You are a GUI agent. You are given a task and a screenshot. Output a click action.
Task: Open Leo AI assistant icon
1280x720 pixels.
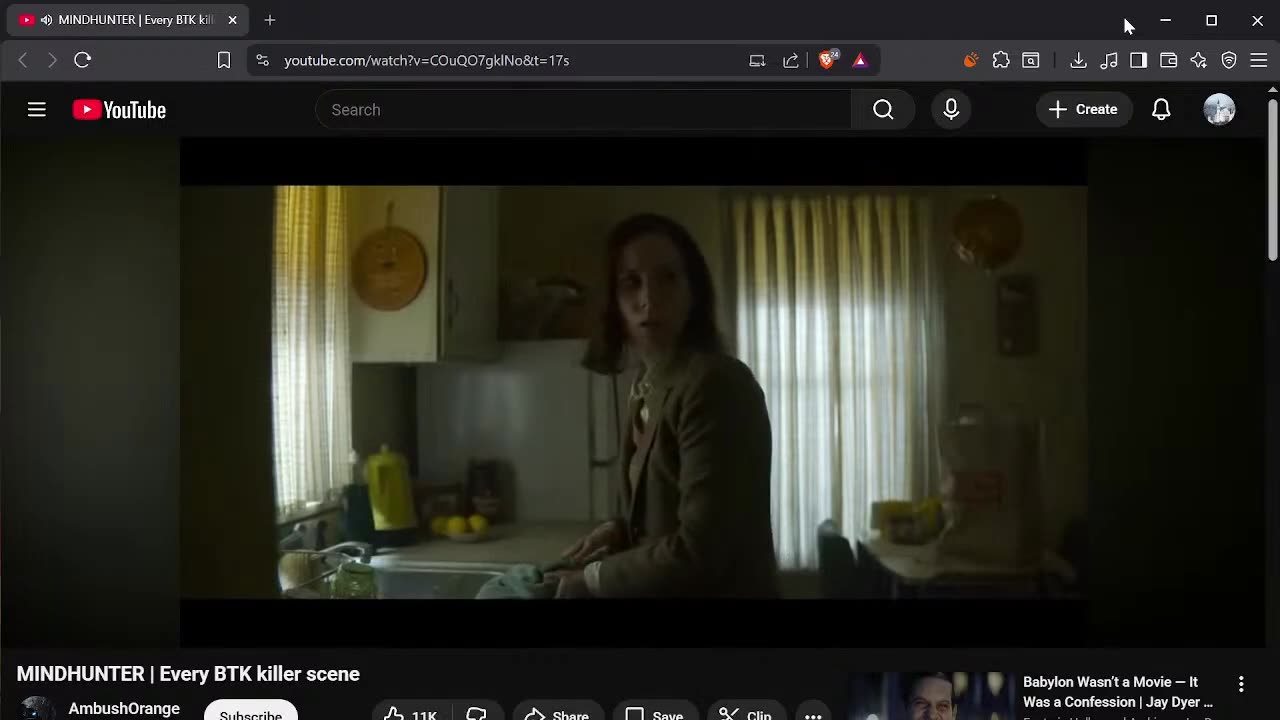click(x=1199, y=61)
